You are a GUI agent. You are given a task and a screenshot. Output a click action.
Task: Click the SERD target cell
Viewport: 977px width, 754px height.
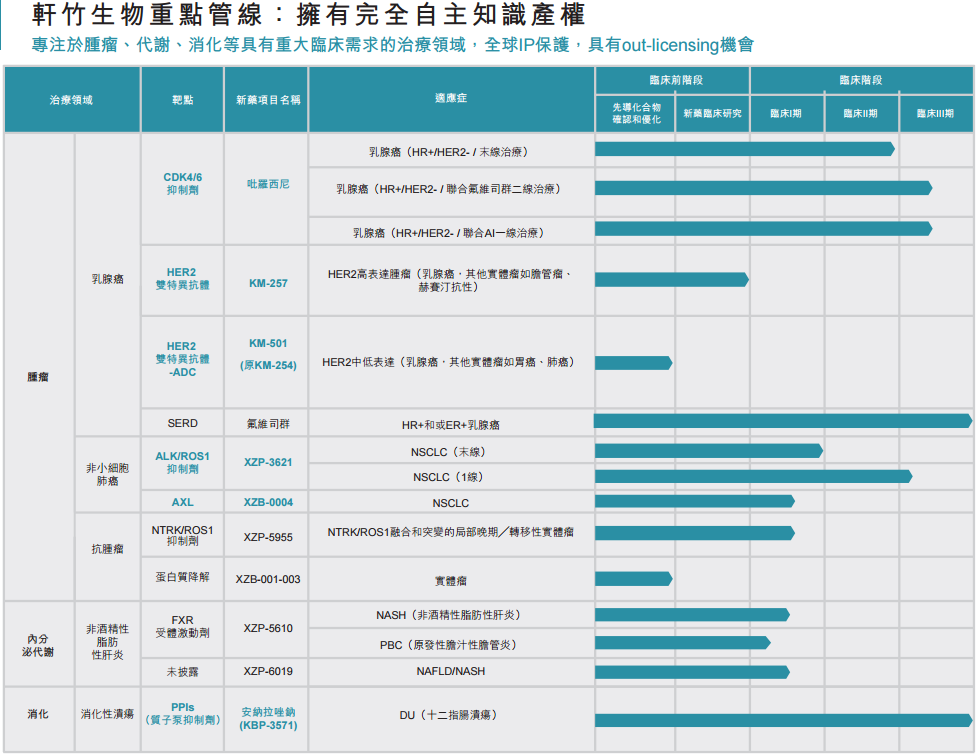[x=183, y=424]
